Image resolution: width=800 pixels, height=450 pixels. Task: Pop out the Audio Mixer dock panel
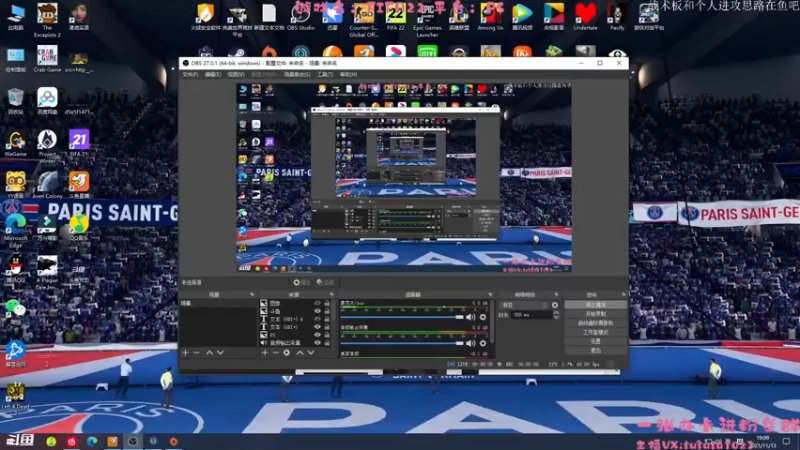pyautogui.click(x=490, y=294)
